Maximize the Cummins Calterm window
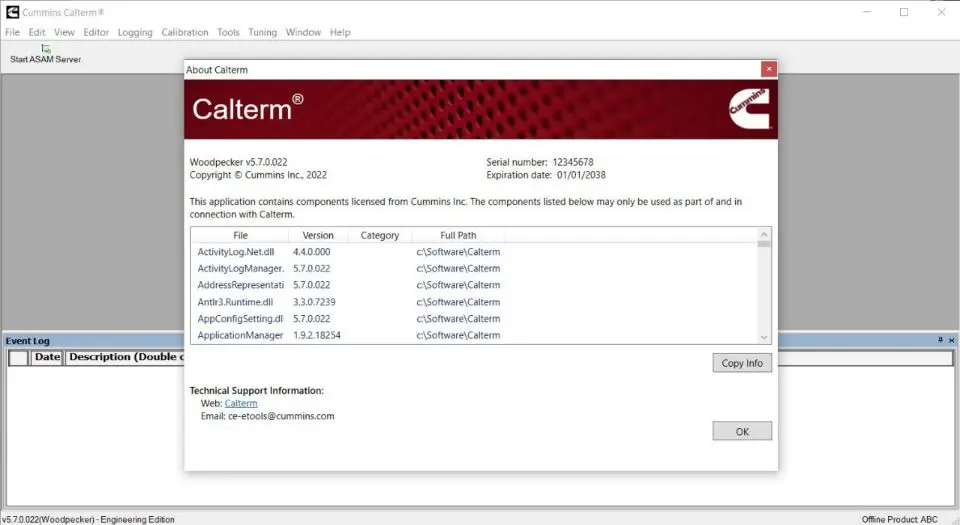The height and width of the screenshot is (525, 960). (904, 12)
